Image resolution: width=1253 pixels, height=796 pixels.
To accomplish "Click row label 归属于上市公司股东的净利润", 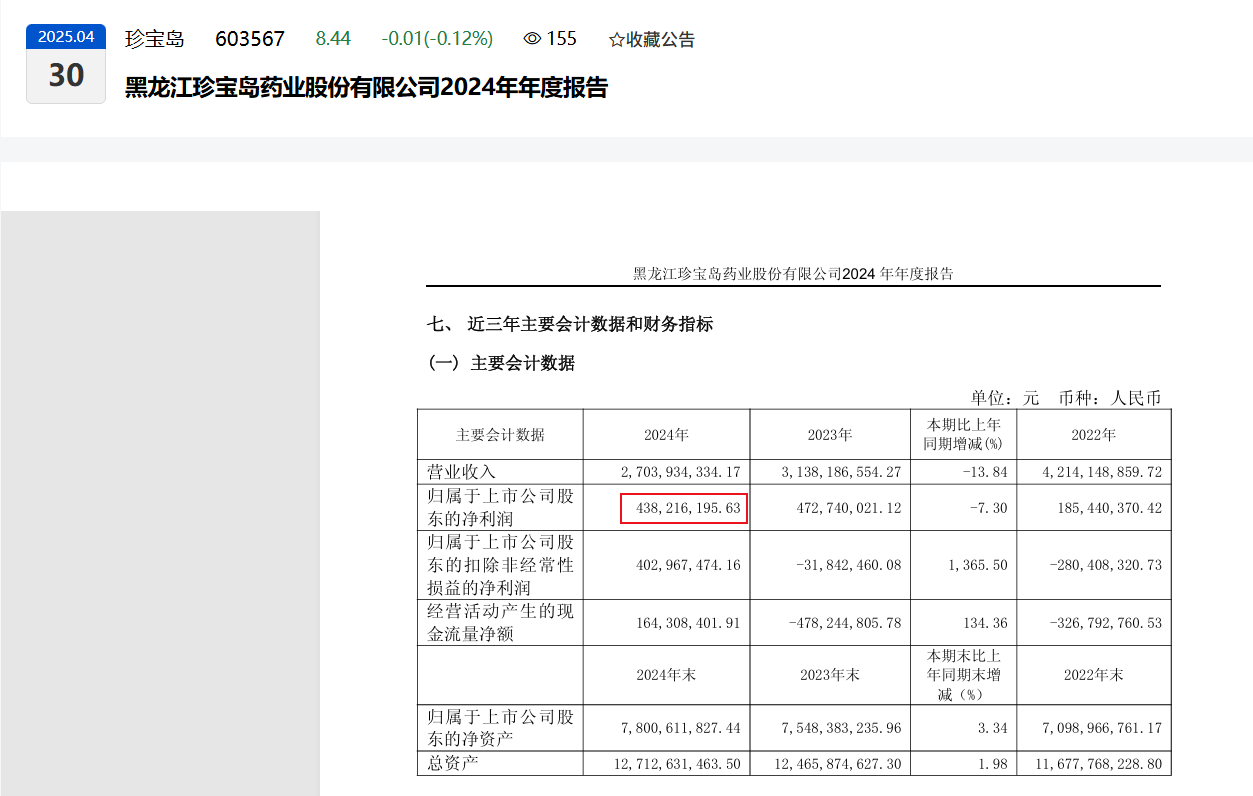I will click(500, 508).
